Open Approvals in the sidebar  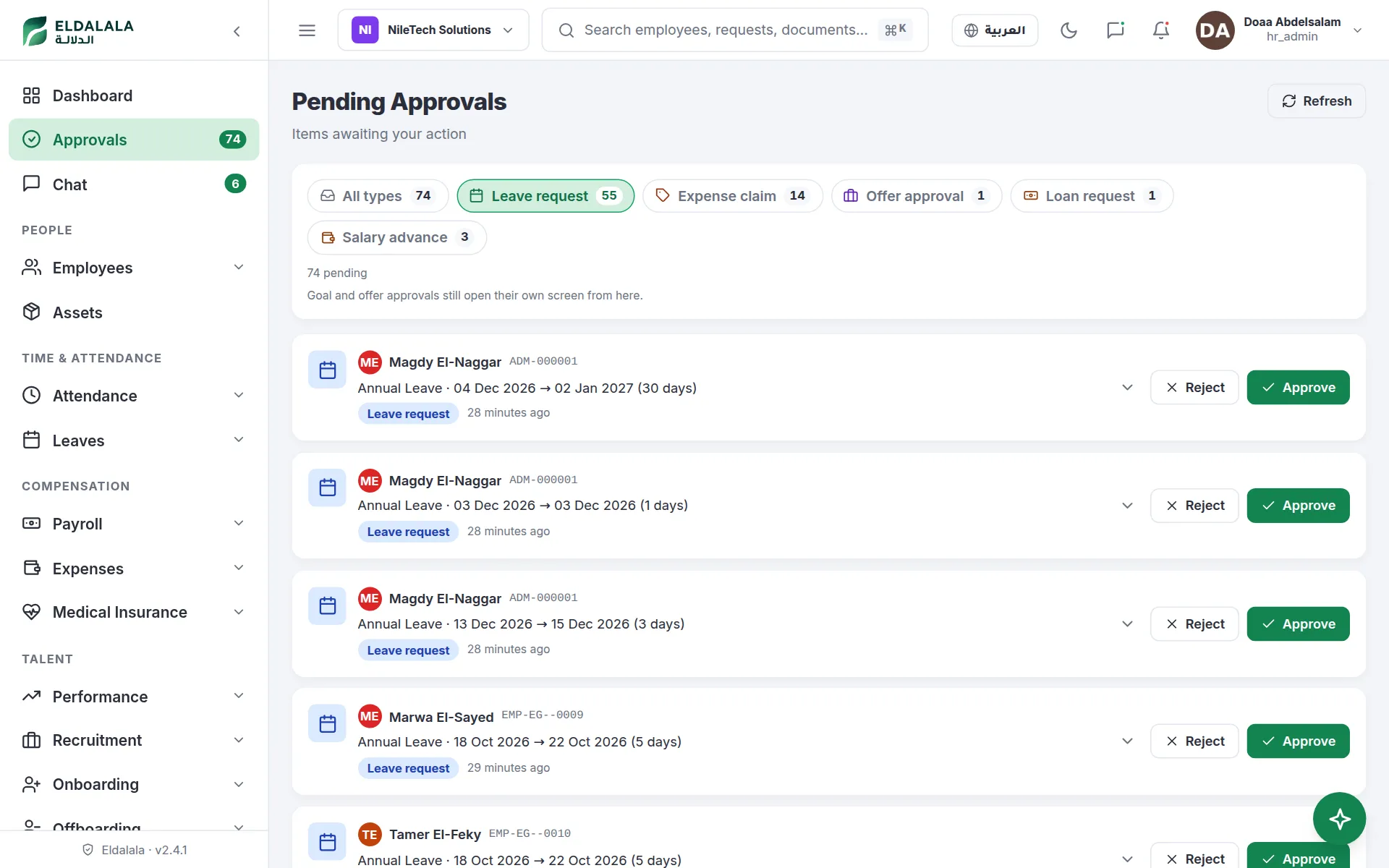click(134, 140)
